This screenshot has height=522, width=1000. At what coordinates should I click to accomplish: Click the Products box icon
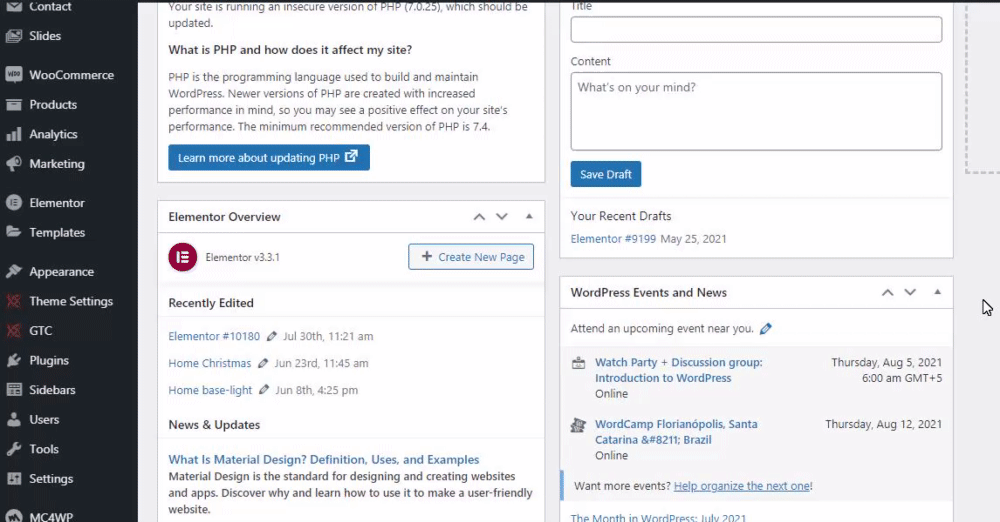13,105
